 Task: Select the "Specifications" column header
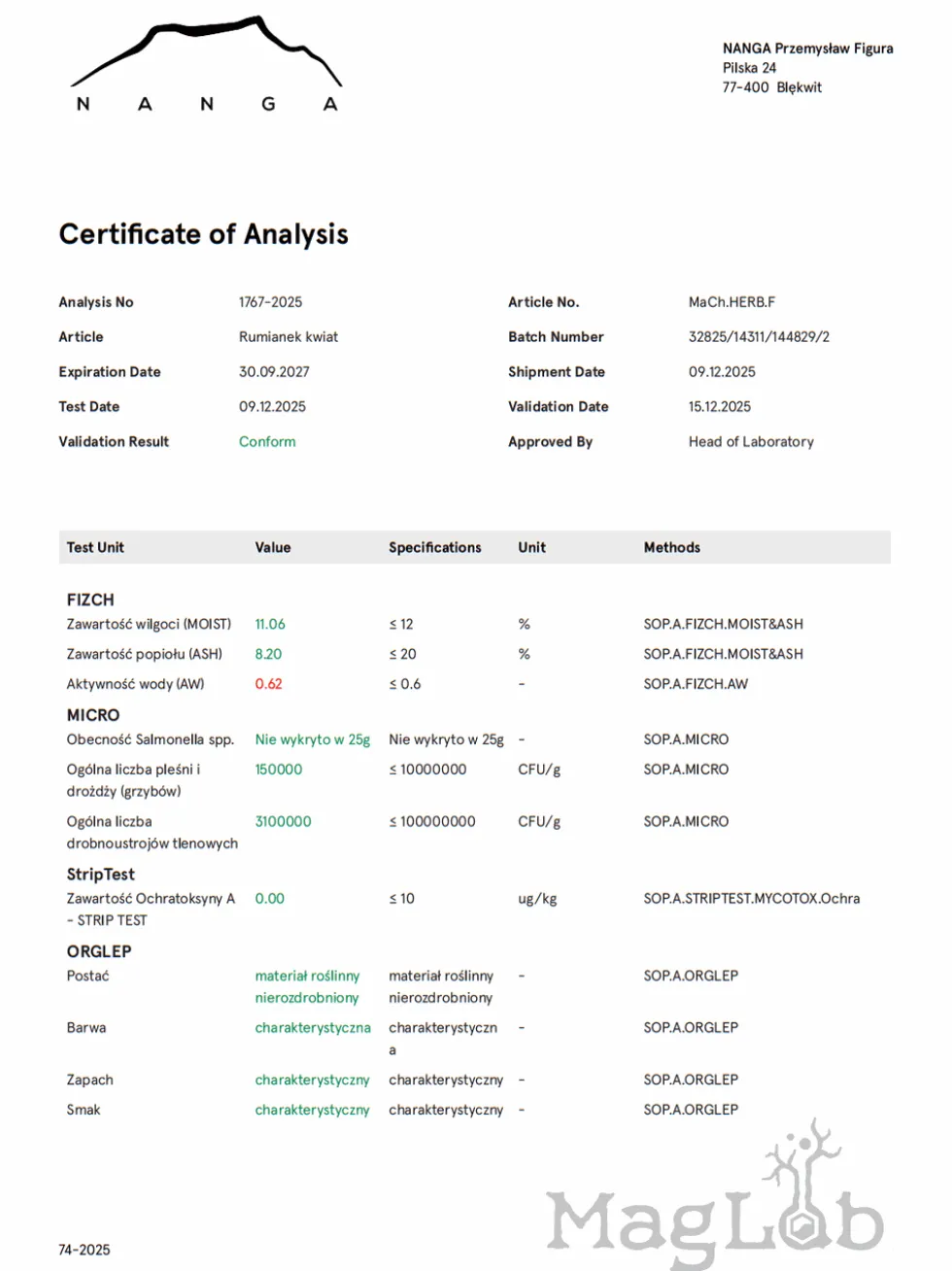click(x=435, y=548)
